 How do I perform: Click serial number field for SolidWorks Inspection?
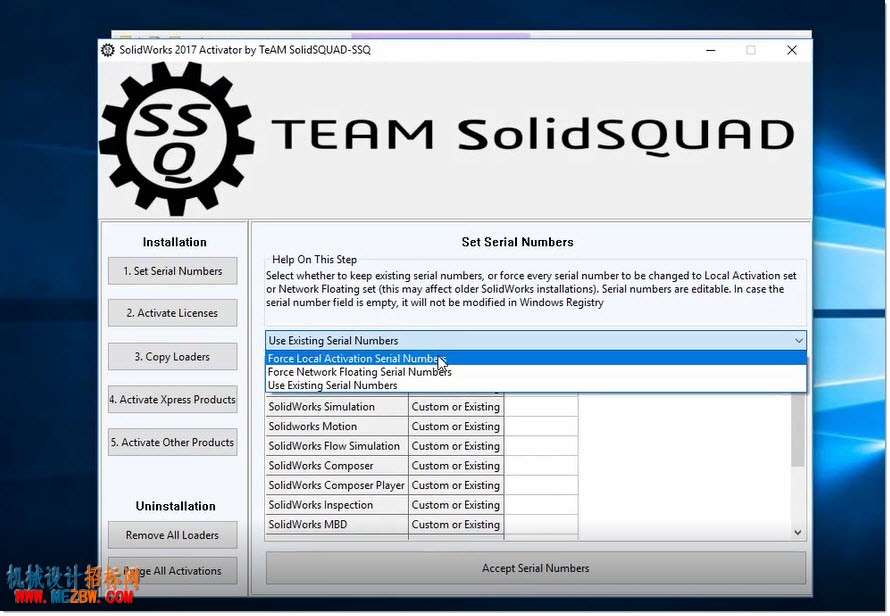click(x=541, y=505)
